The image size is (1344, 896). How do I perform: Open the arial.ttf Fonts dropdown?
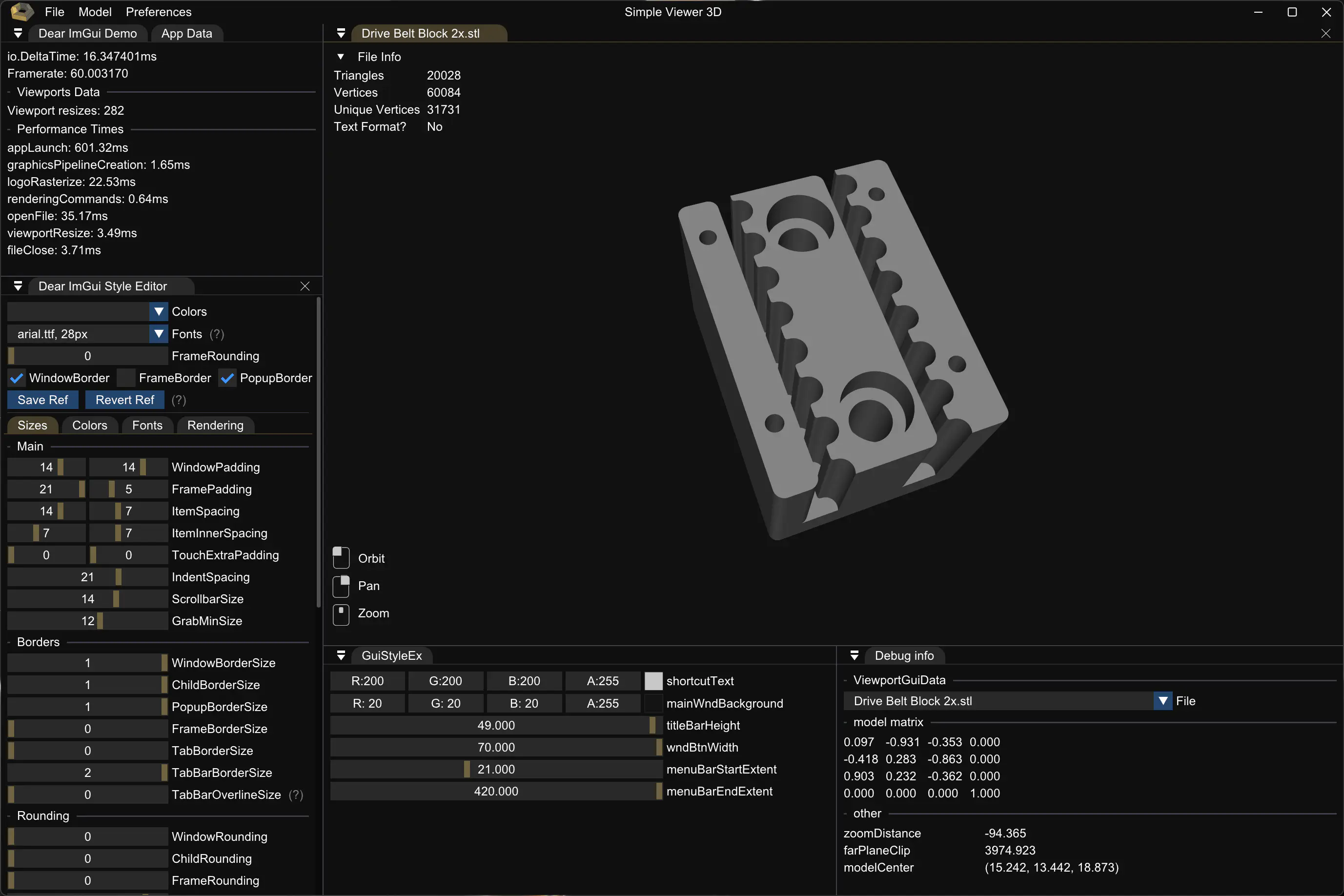[158, 334]
